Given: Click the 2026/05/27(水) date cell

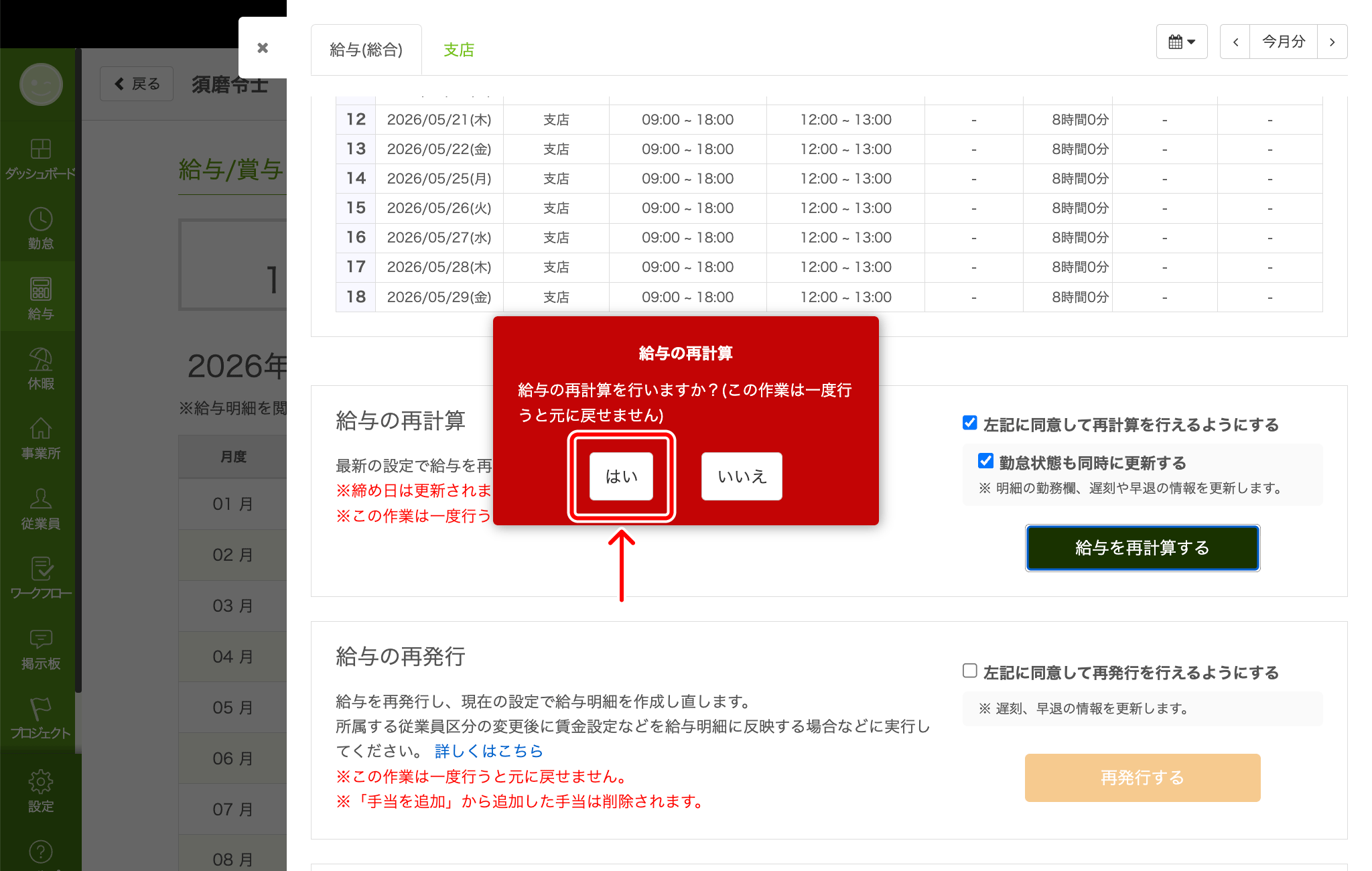Looking at the screenshot, I should (x=439, y=237).
